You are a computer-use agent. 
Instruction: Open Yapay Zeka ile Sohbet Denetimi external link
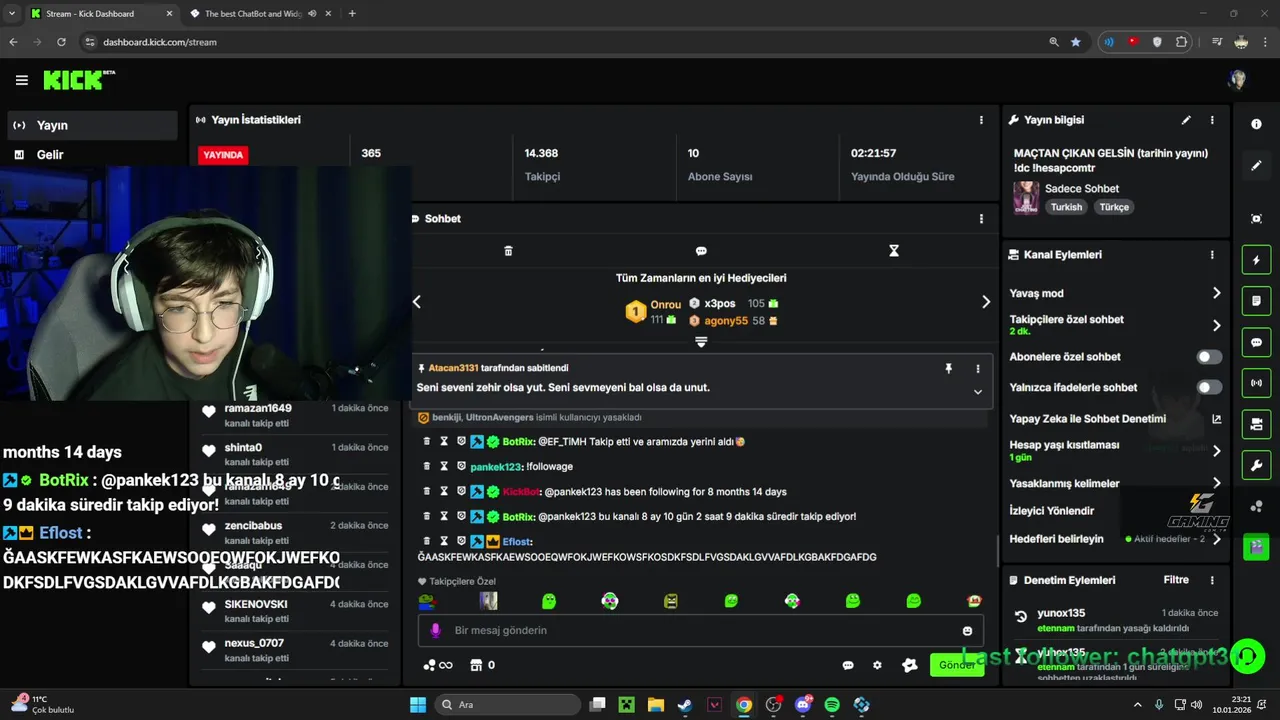(1217, 419)
